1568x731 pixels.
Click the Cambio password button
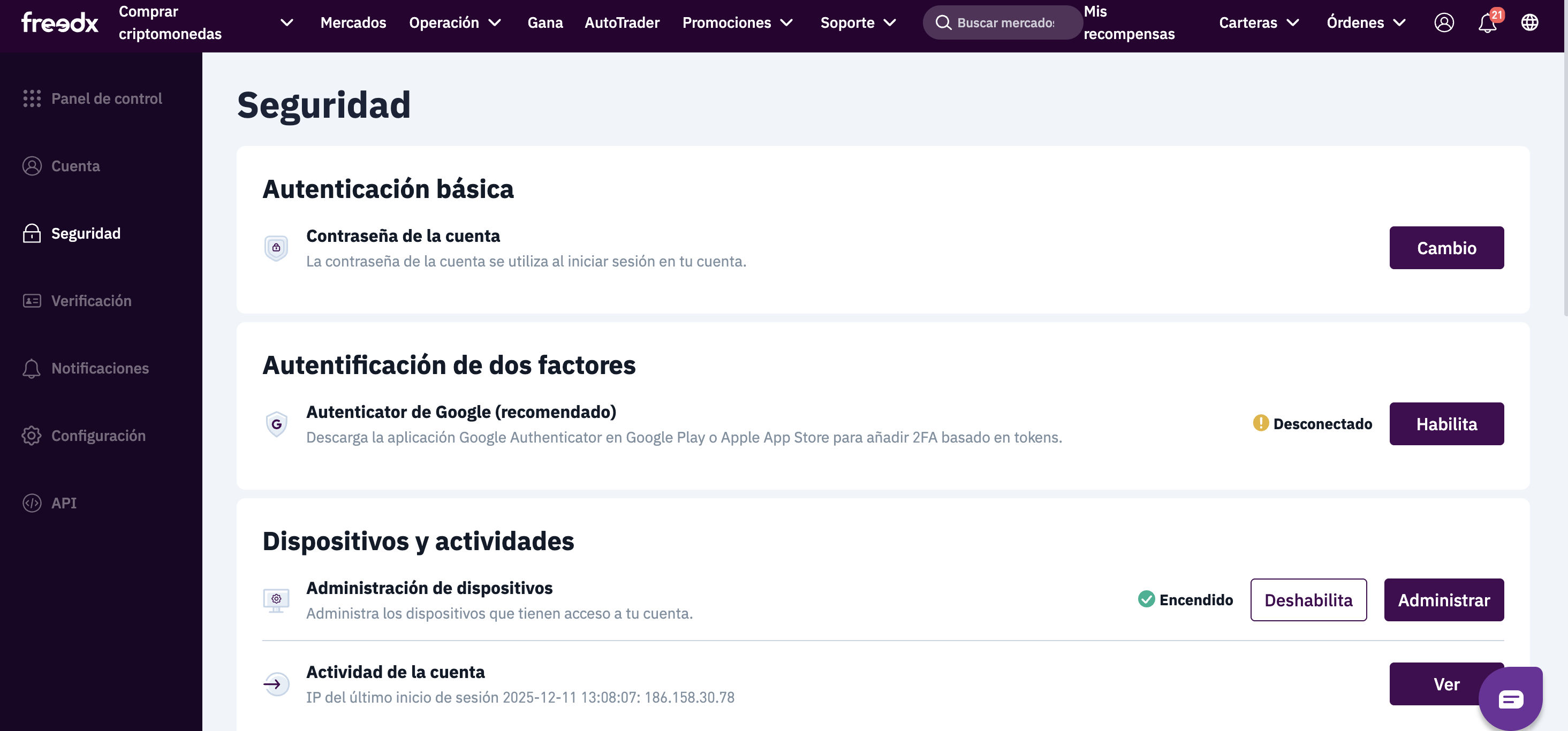tap(1446, 248)
